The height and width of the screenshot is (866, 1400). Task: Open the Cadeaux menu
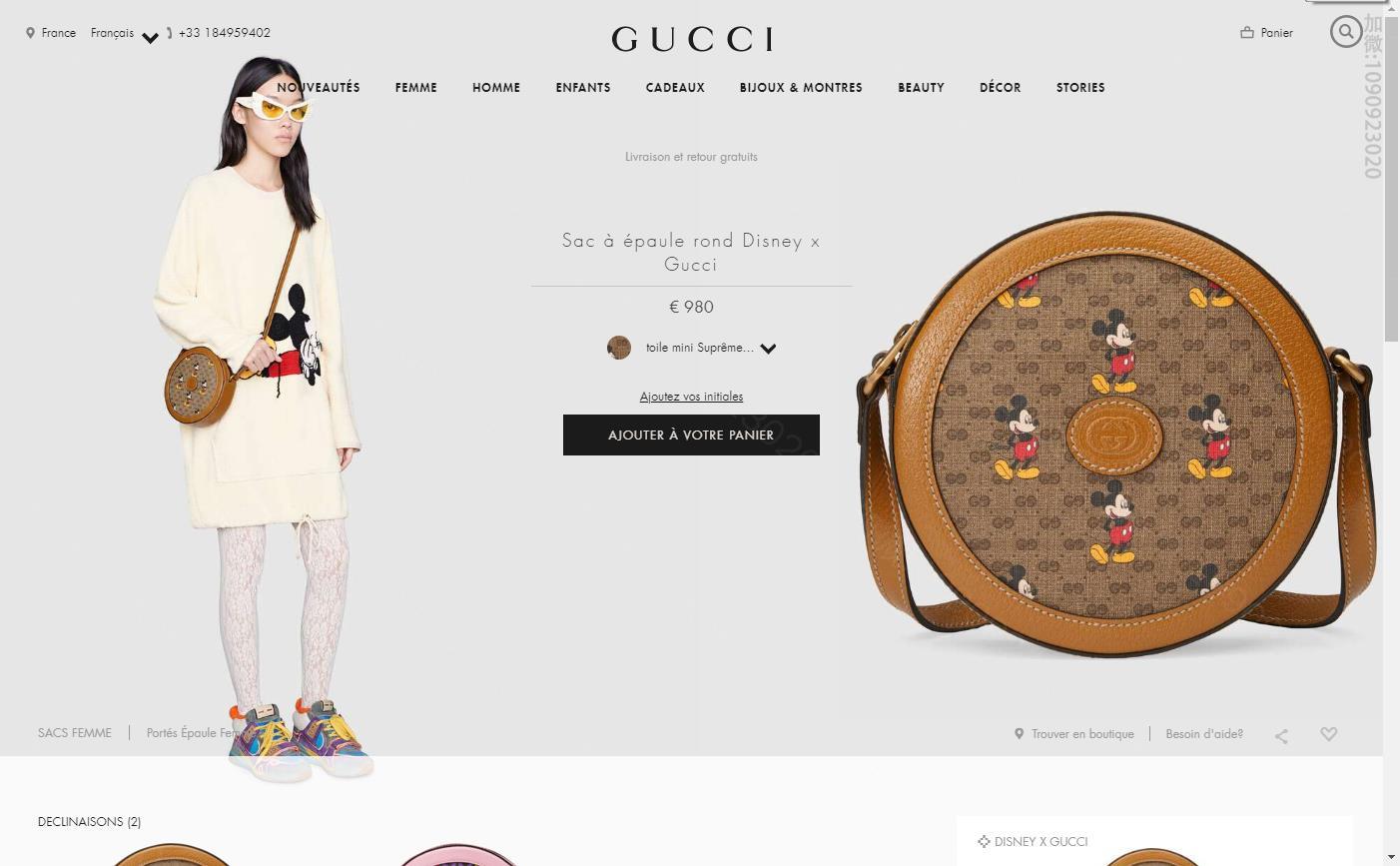tap(675, 88)
